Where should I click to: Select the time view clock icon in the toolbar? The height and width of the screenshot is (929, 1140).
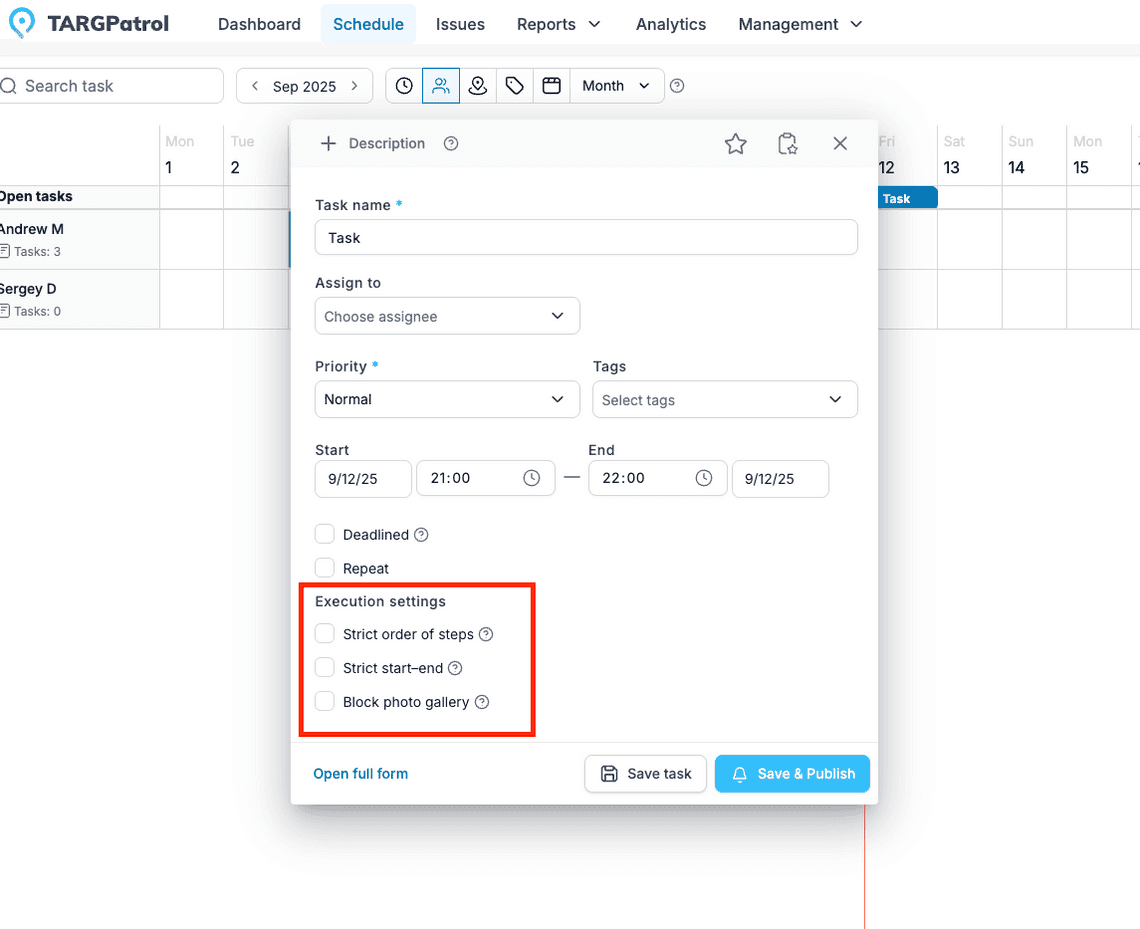point(404,86)
